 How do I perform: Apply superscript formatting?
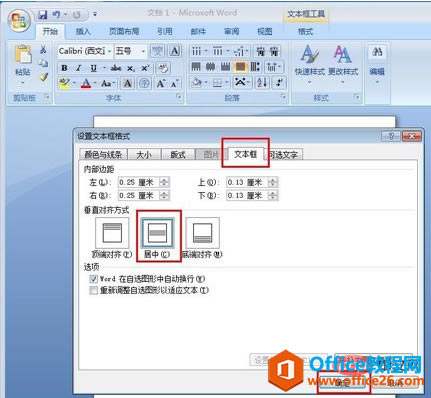pyautogui.click(x=145, y=68)
